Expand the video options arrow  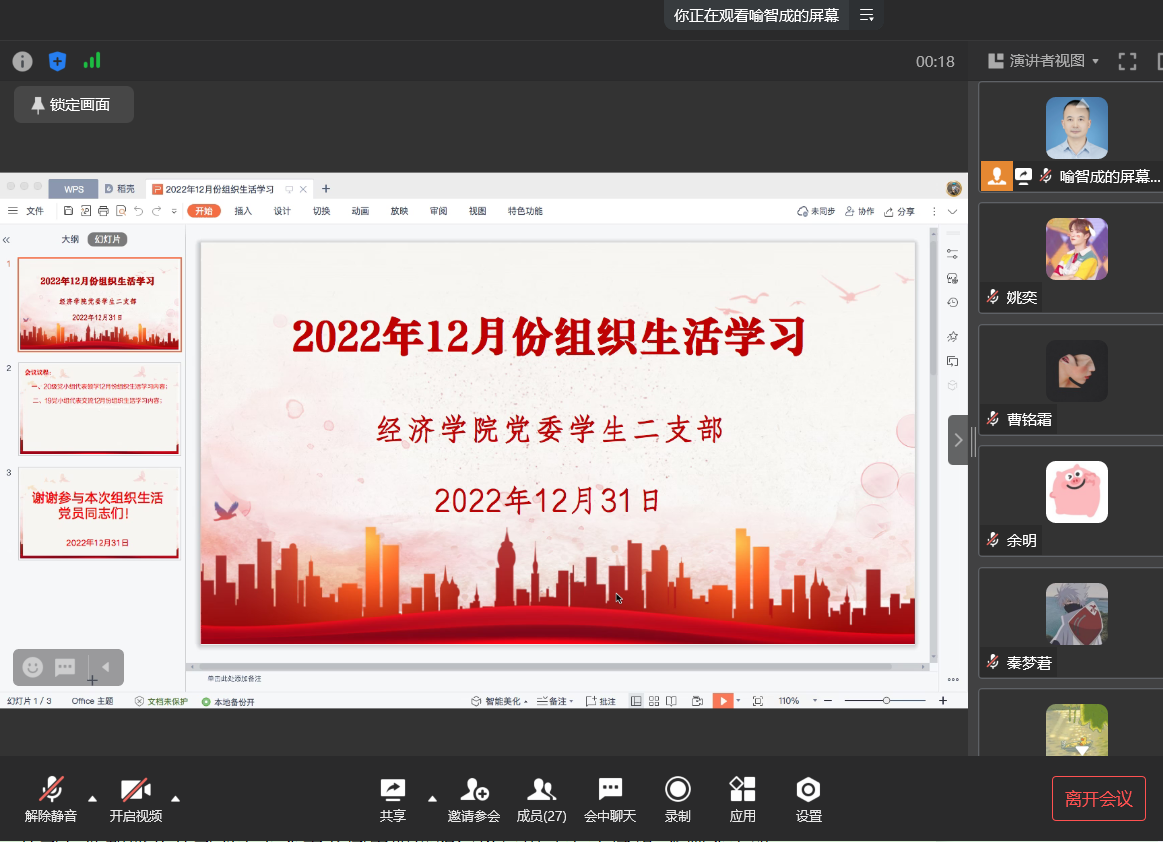[176, 798]
